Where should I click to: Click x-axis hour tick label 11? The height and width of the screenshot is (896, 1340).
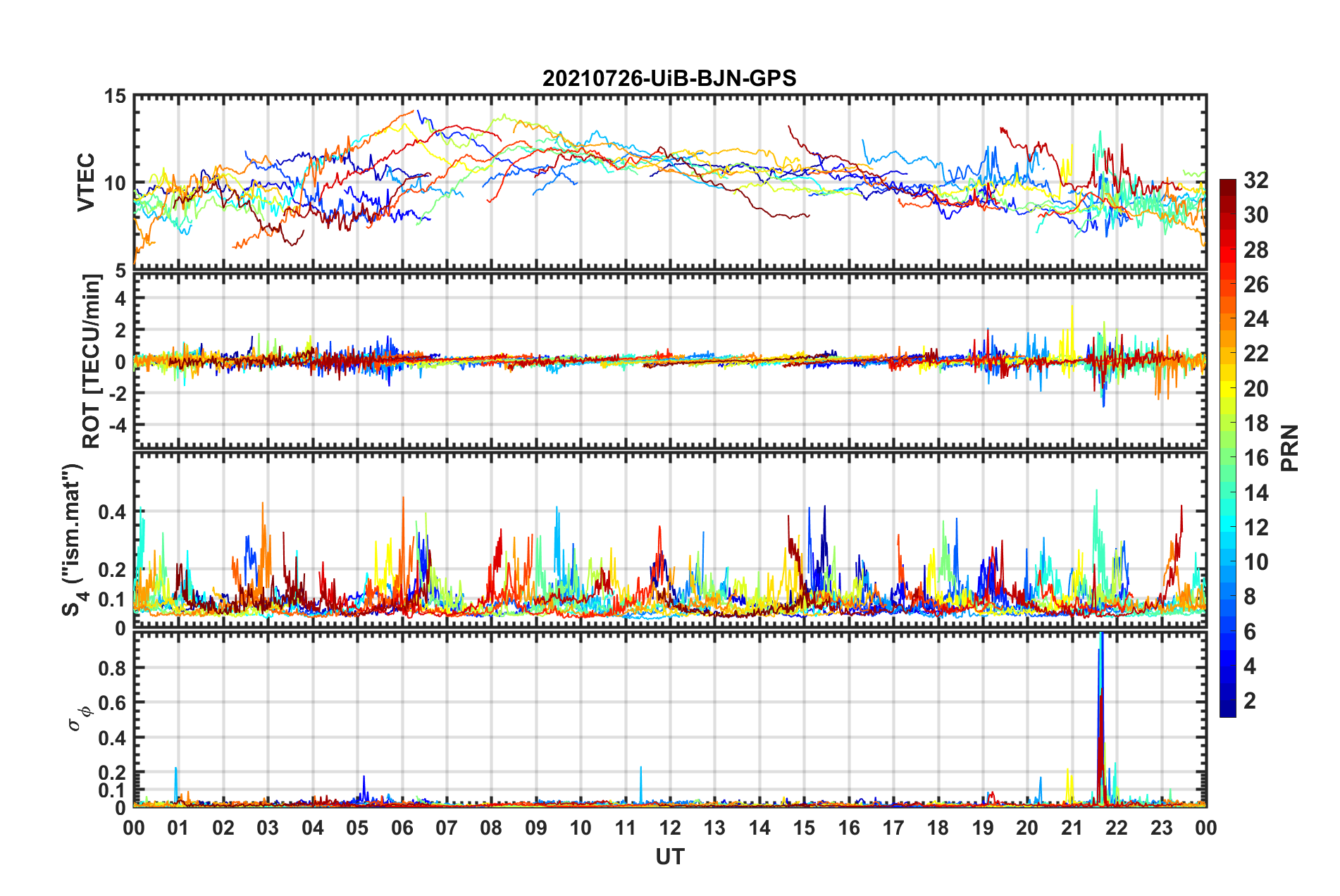point(626,828)
